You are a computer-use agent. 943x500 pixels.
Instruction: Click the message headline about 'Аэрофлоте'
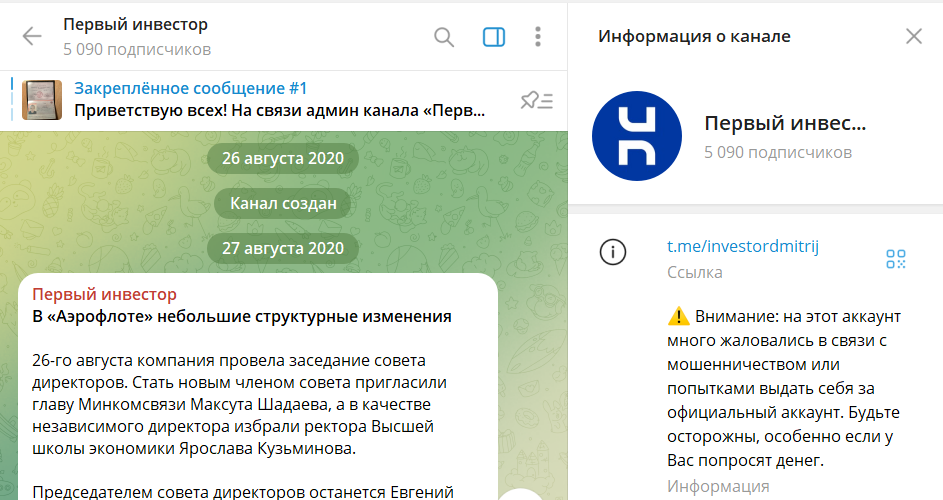pos(242,316)
